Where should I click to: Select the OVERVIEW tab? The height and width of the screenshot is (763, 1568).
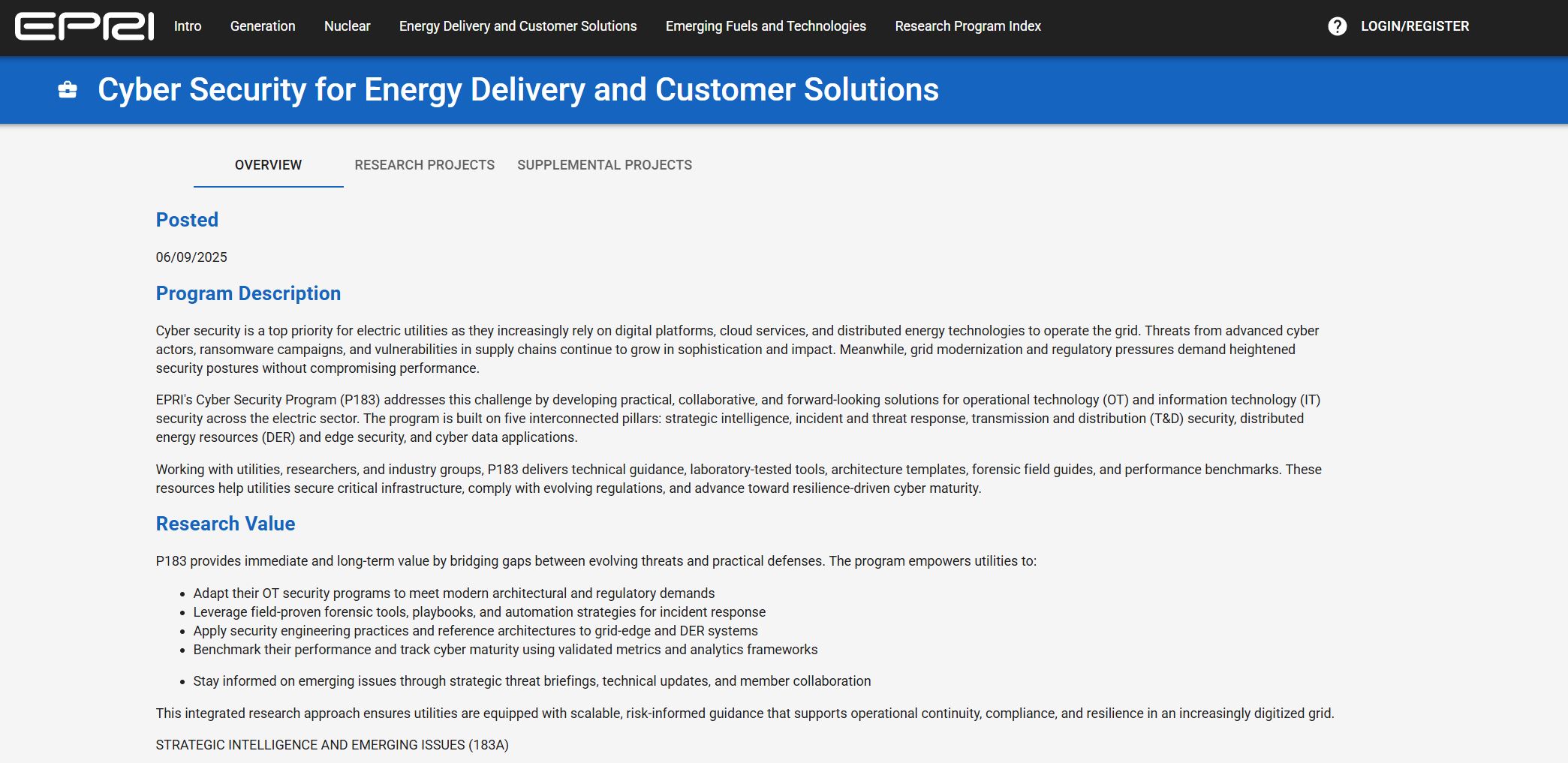pyautogui.click(x=268, y=165)
